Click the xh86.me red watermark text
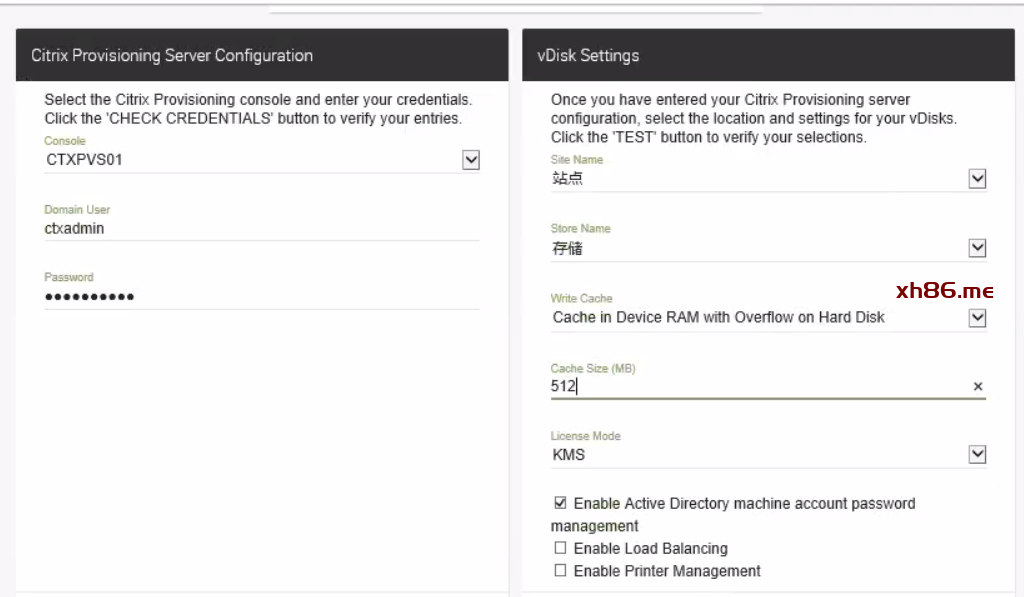 point(944,291)
